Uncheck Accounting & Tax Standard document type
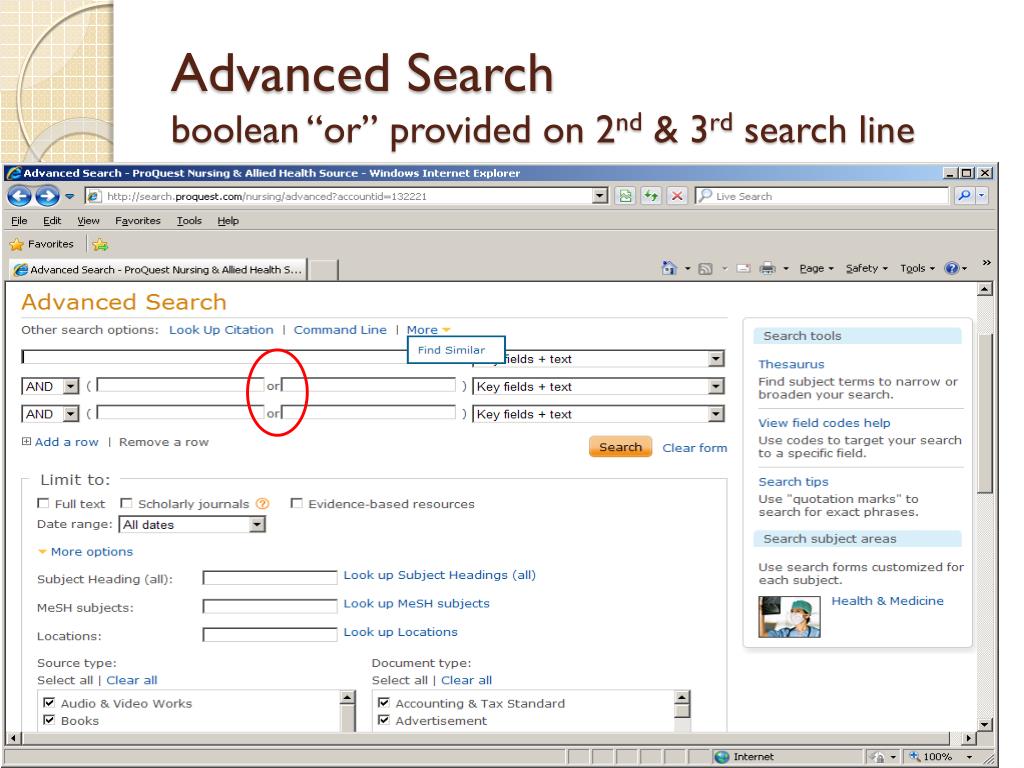This screenshot has width=1024, height=768. (384, 703)
